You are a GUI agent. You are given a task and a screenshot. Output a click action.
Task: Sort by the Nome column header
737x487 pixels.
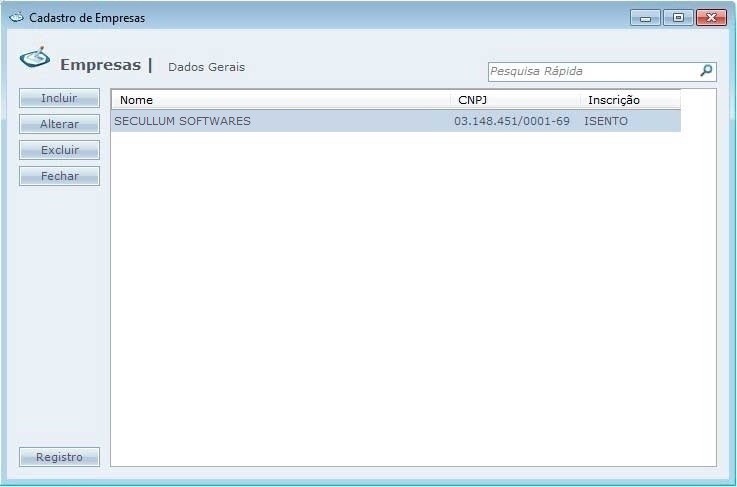[280, 100]
